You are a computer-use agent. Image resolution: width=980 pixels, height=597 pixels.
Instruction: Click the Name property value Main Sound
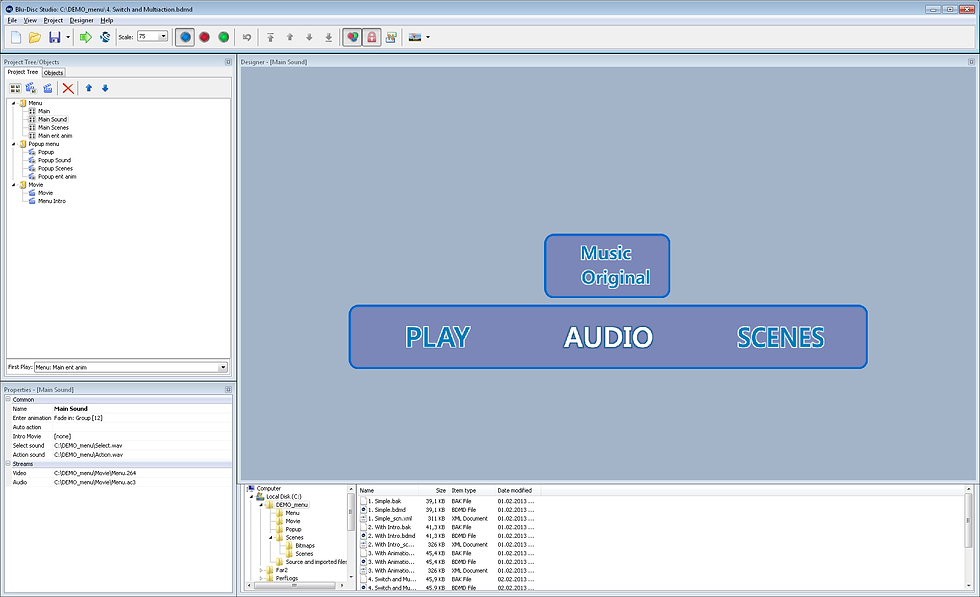[x=71, y=409]
